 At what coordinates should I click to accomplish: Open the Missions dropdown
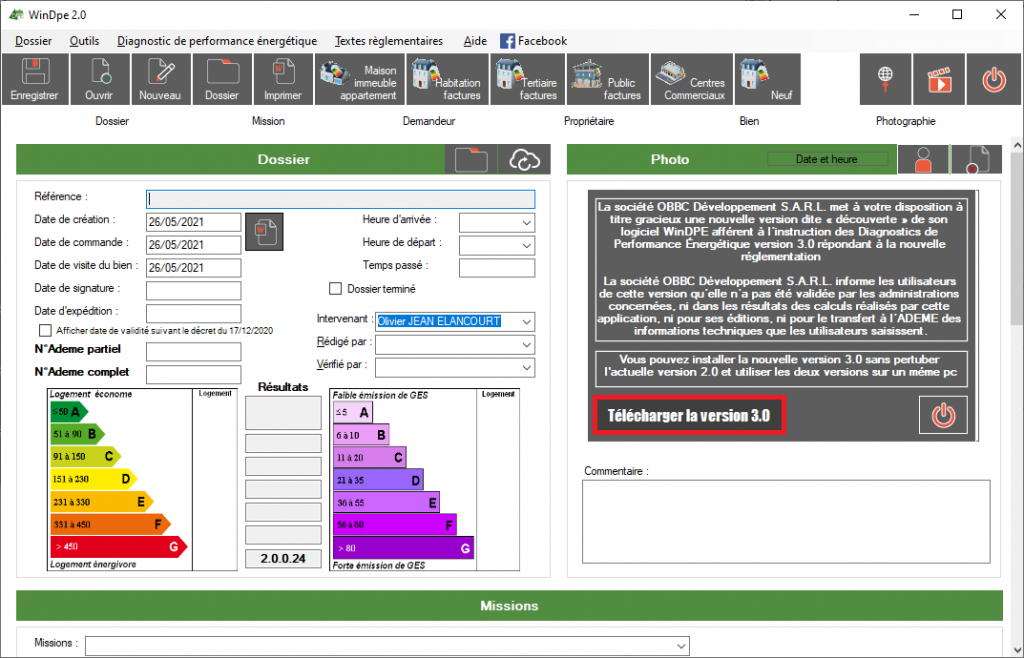[681, 646]
